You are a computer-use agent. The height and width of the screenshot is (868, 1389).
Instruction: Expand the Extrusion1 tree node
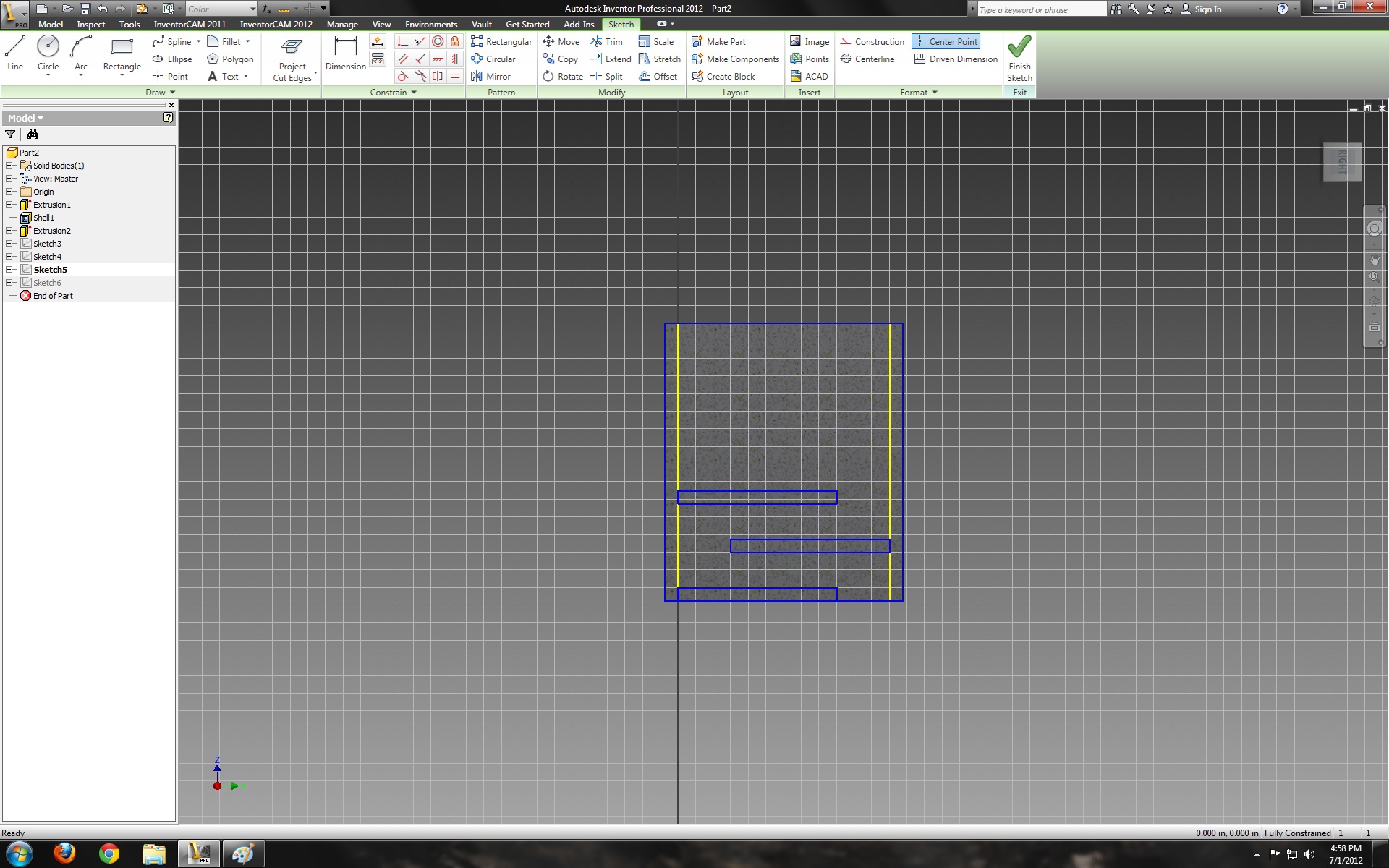tap(9, 205)
